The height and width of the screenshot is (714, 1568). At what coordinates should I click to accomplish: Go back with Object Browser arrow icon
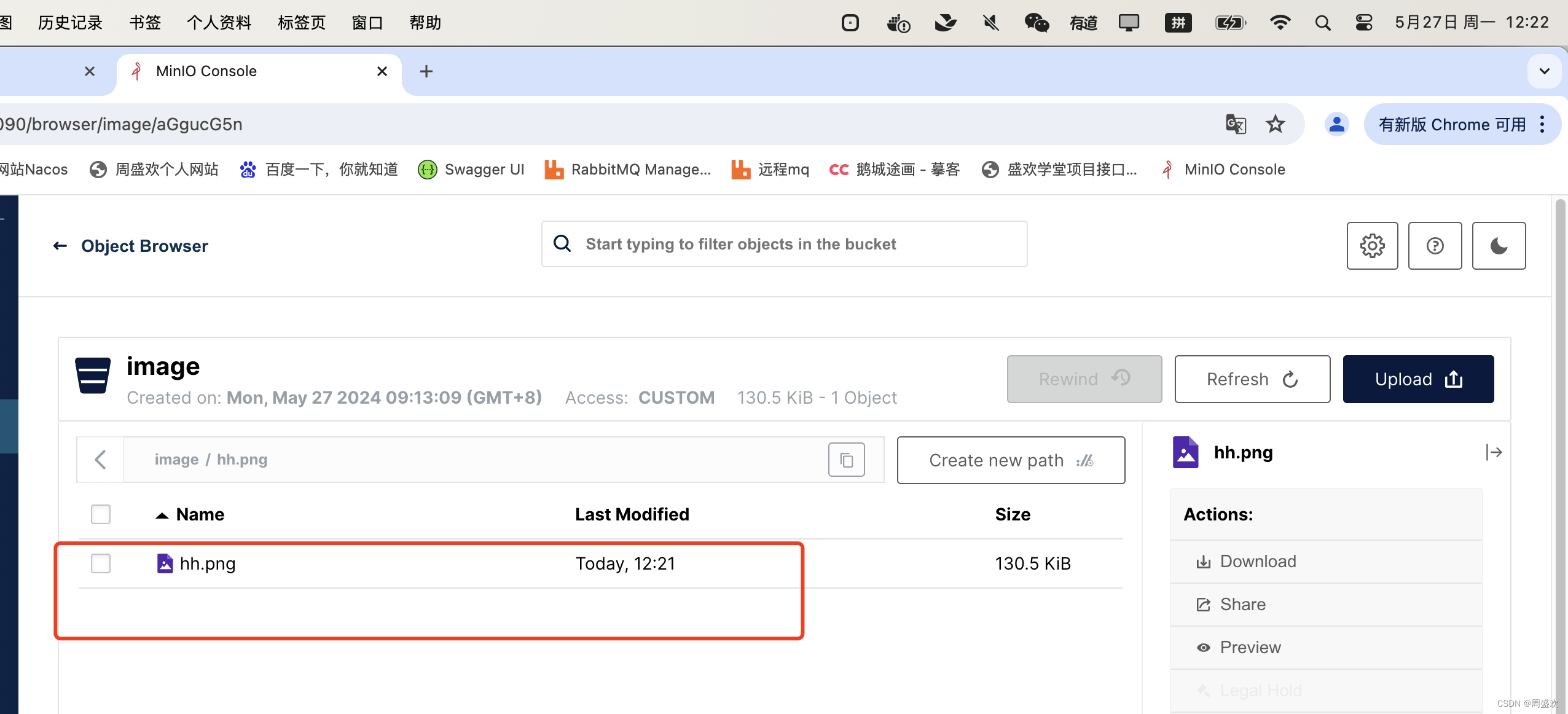click(x=60, y=246)
